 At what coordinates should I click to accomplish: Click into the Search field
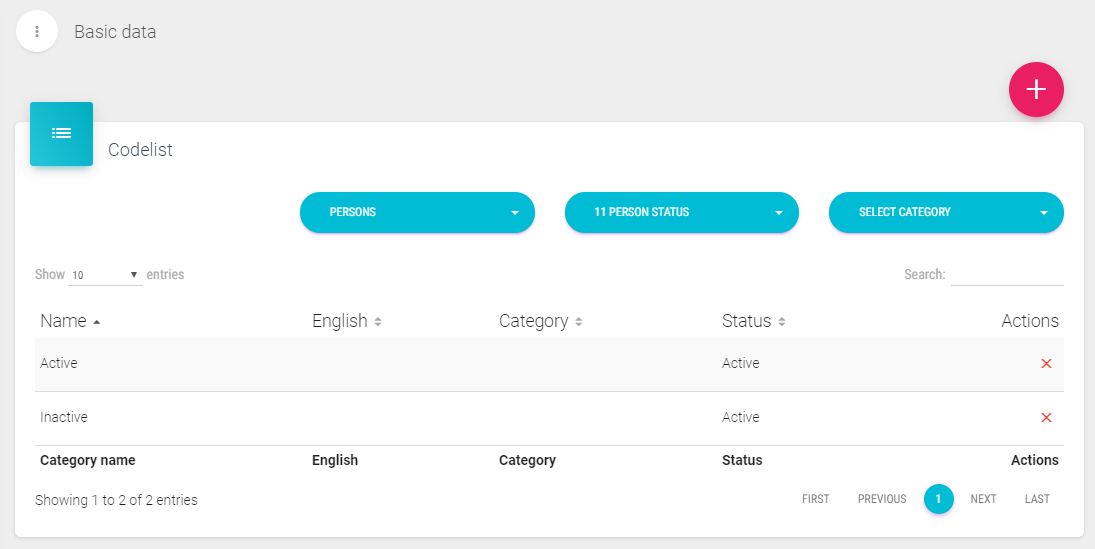(x=1006, y=275)
